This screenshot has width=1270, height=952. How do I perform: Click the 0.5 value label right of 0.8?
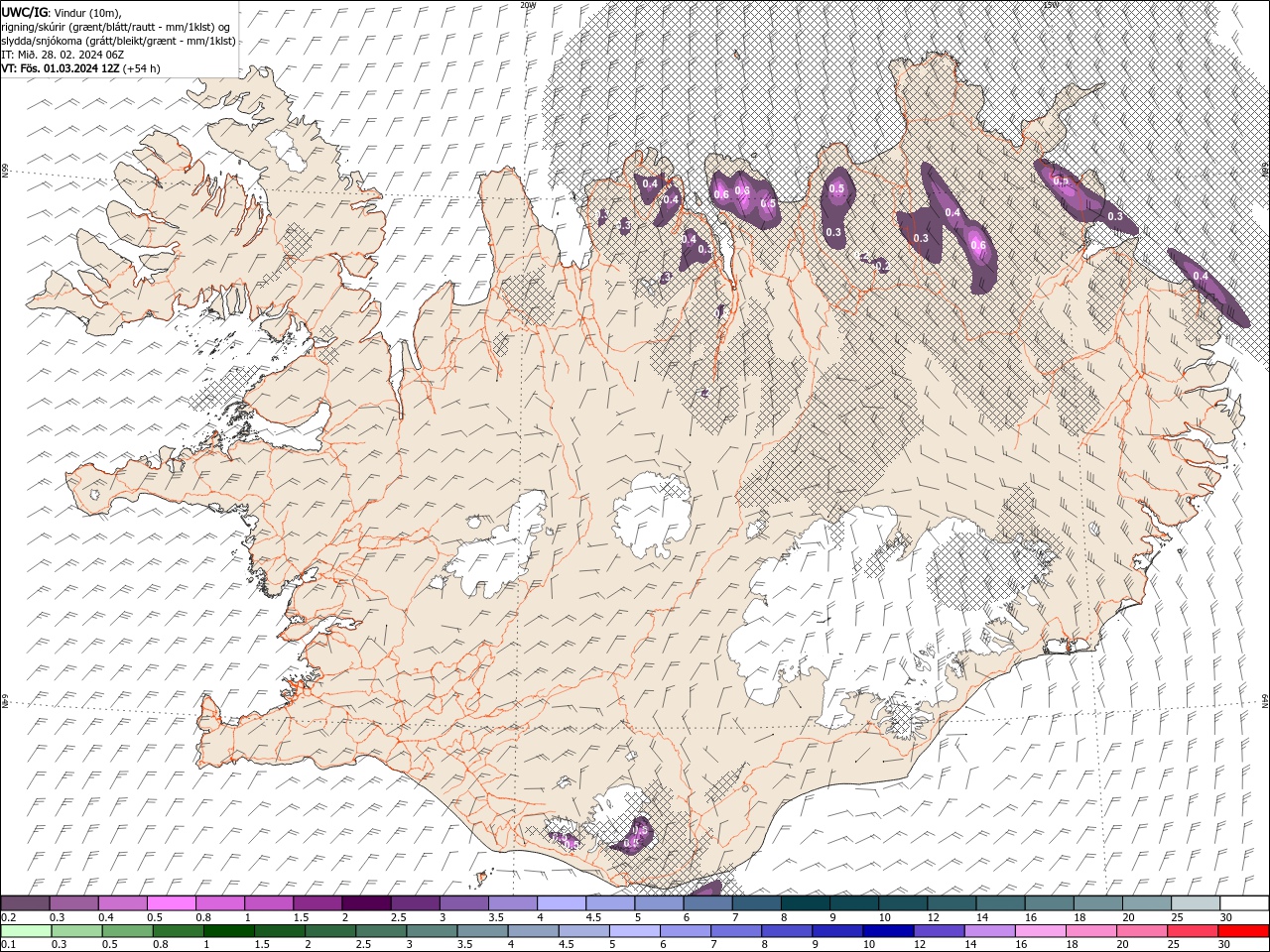[768, 204]
